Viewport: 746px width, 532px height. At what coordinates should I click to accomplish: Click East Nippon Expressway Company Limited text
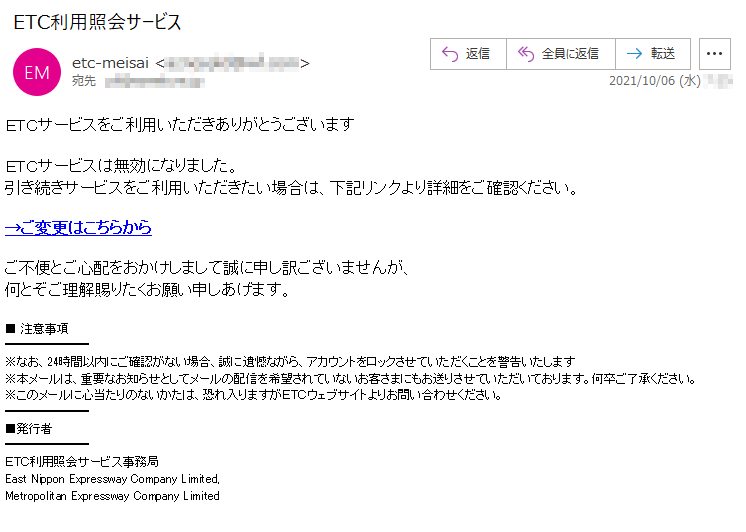112,479
